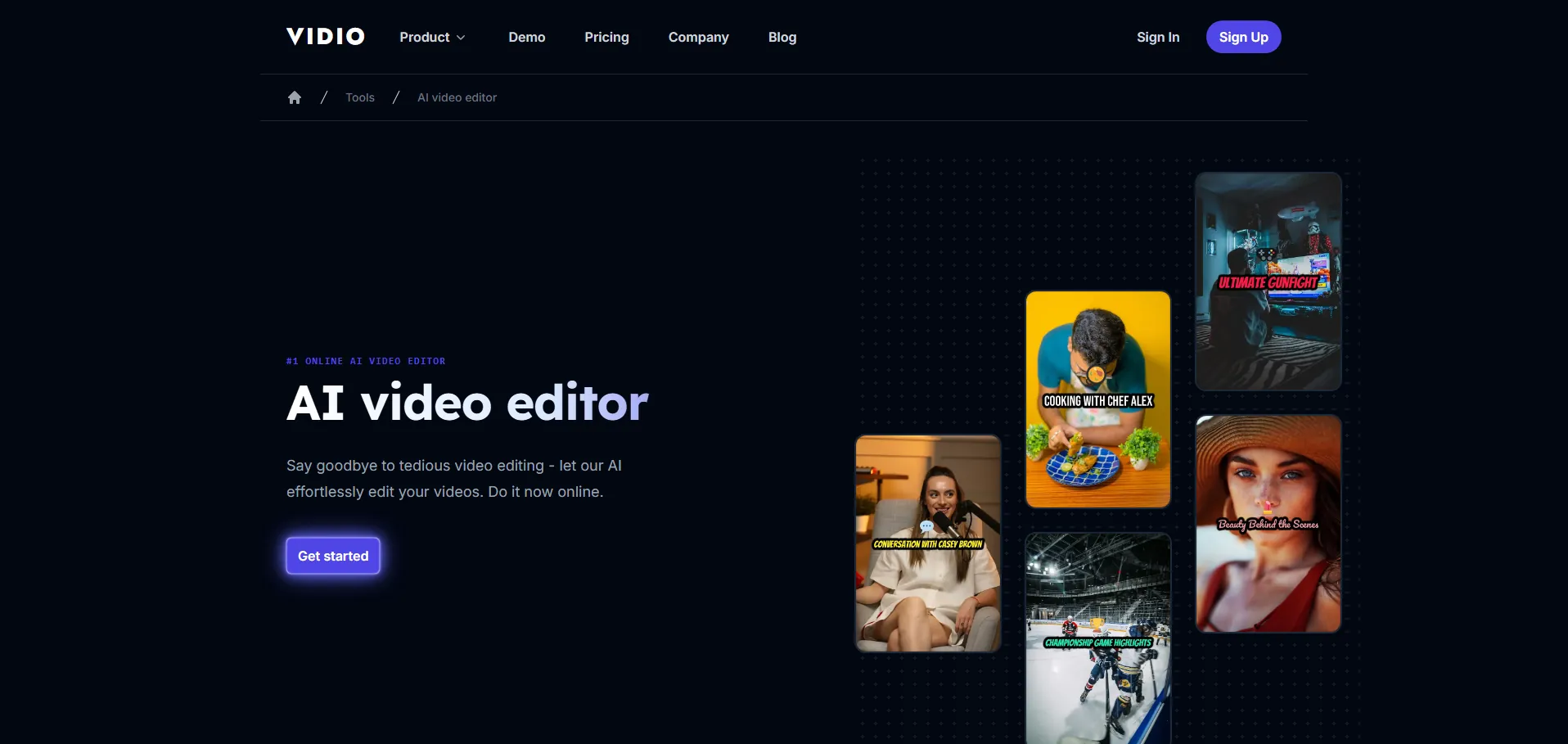Click the Say goodbye to tedious editing paragraph
The width and height of the screenshot is (1568, 744).
pyautogui.click(x=453, y=479)
